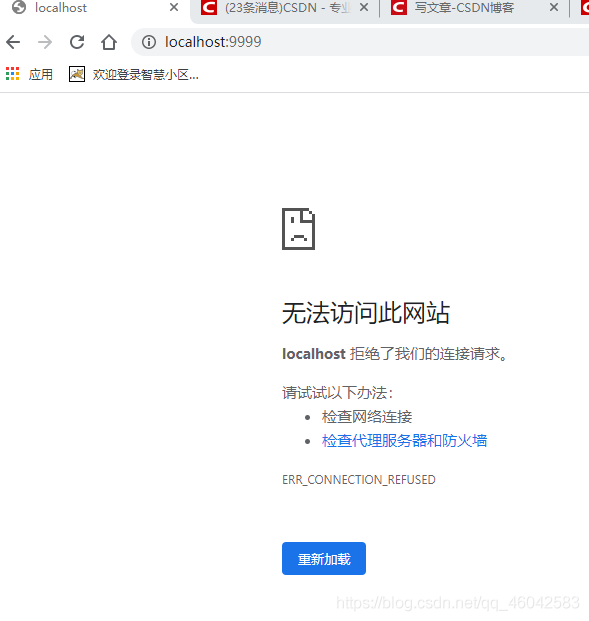
Task: Close the 写文章-CSDN博客 tab
Action: click(x=554, y=8)
